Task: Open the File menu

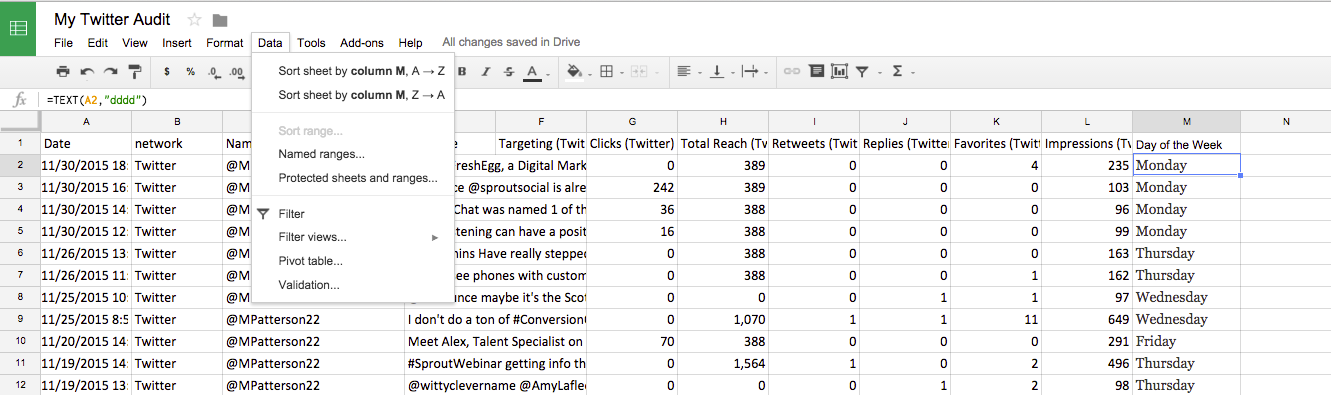Action: (63, 43)
